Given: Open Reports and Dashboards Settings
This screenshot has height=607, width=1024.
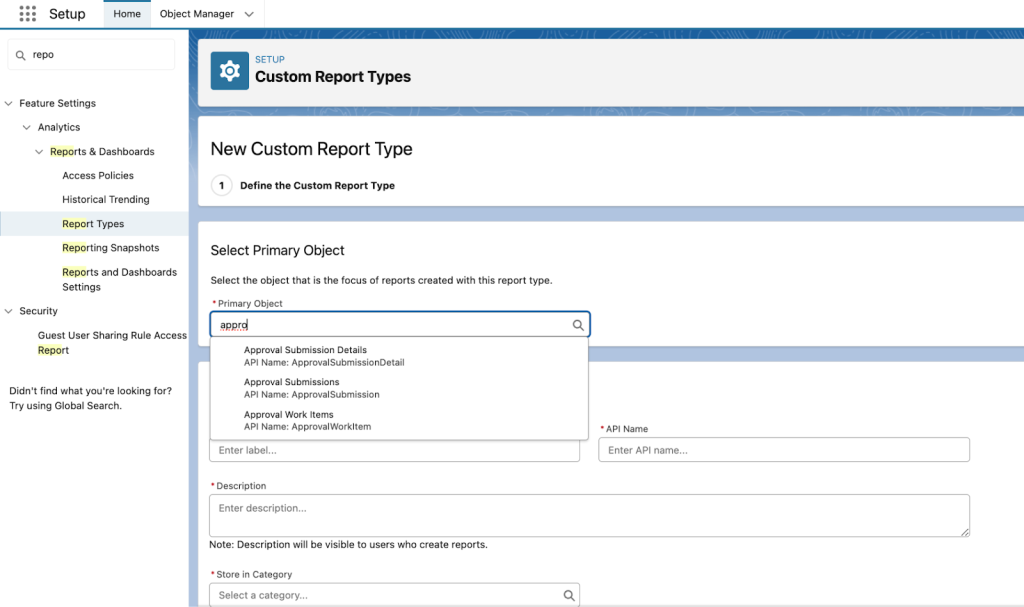Looking at the screenshot, I should tap(120, 279).
